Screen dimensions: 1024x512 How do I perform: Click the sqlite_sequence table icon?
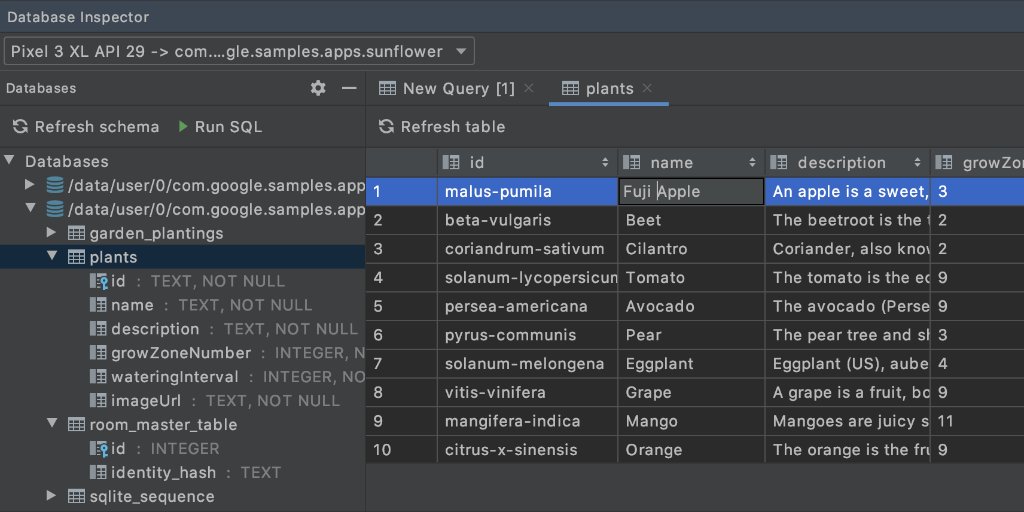(76, 496)
